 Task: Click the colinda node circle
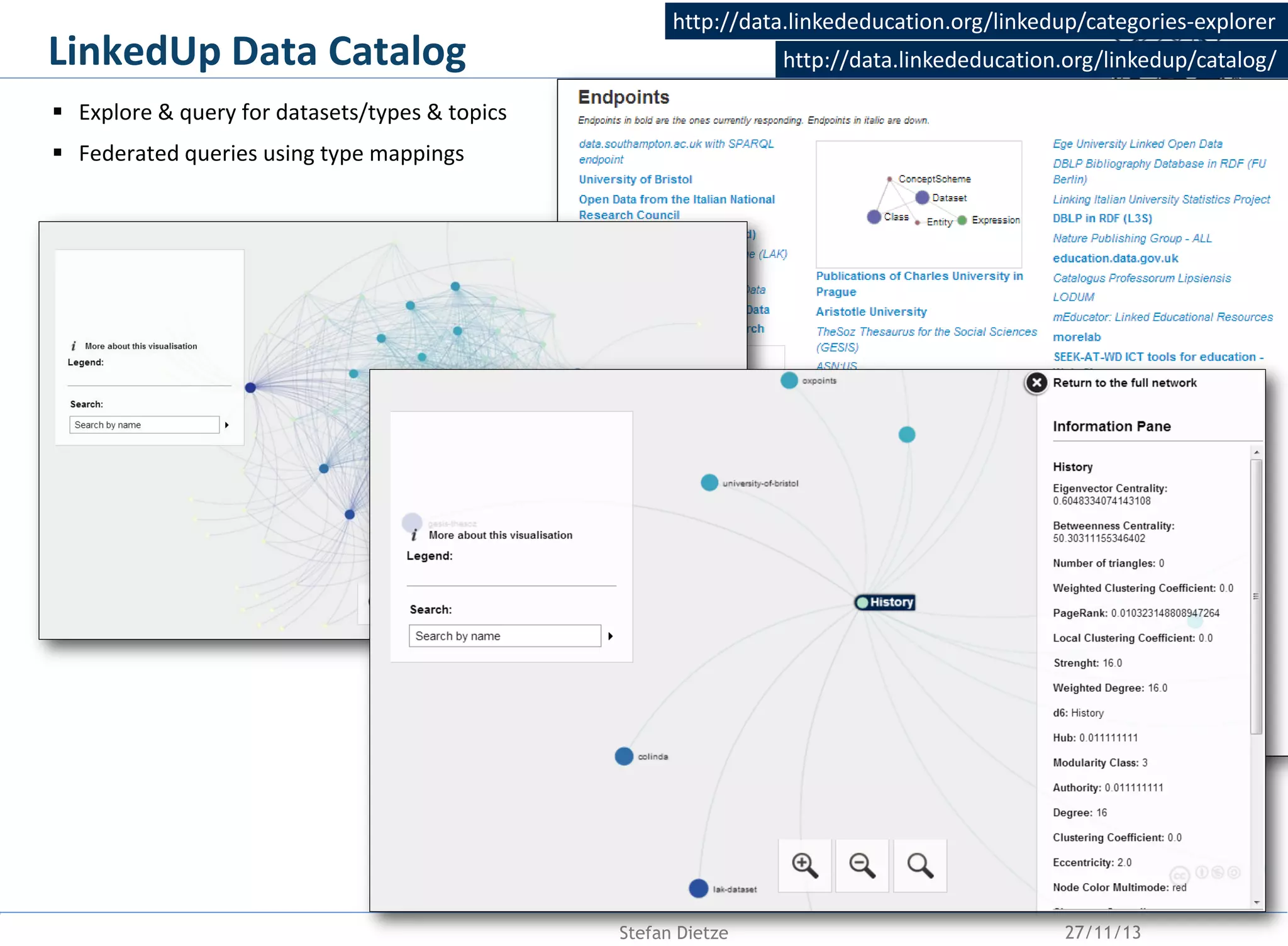pos(624,756)
